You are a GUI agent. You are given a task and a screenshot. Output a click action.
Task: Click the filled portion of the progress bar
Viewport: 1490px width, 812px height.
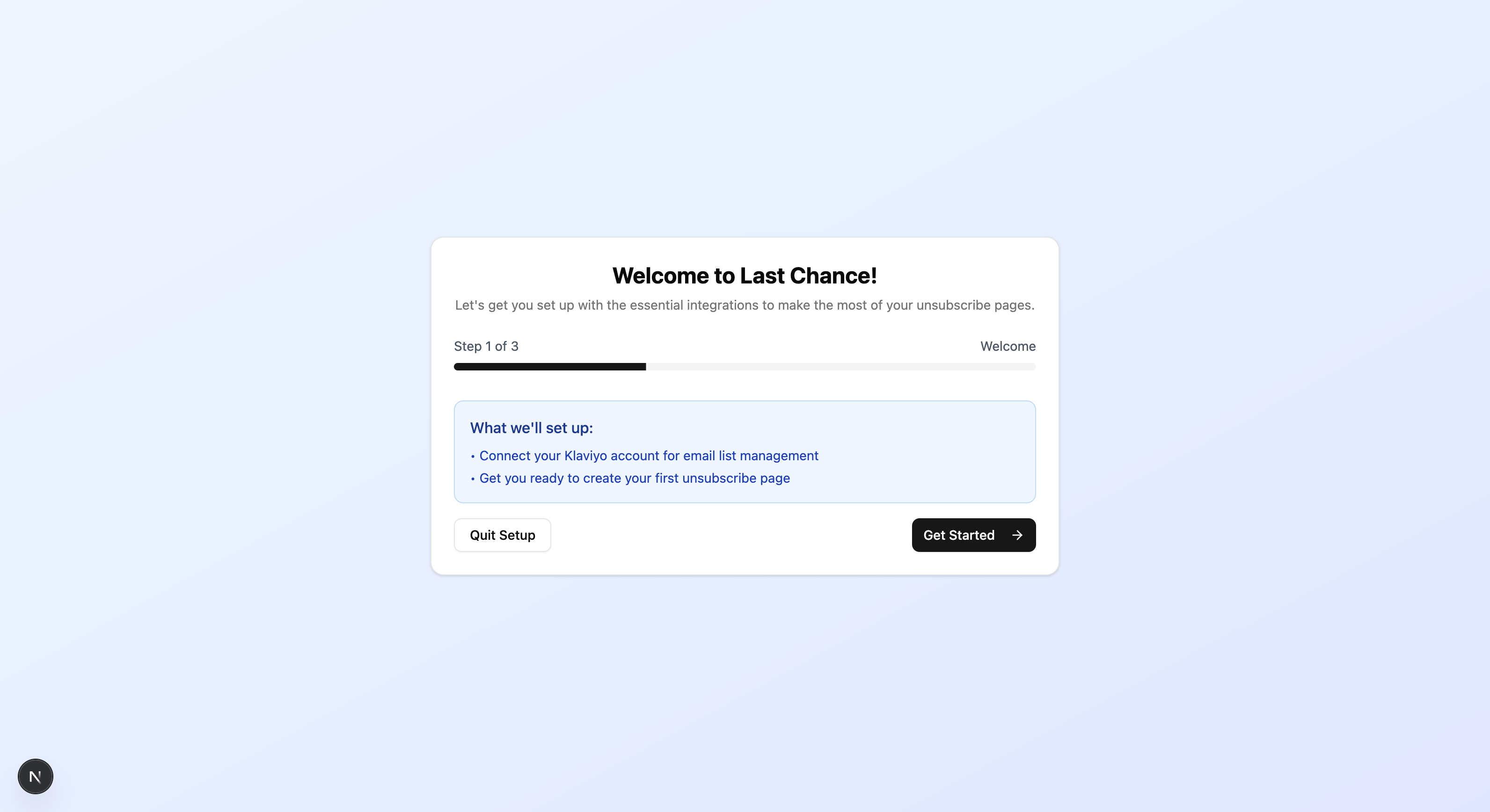[x=549, y=366]
